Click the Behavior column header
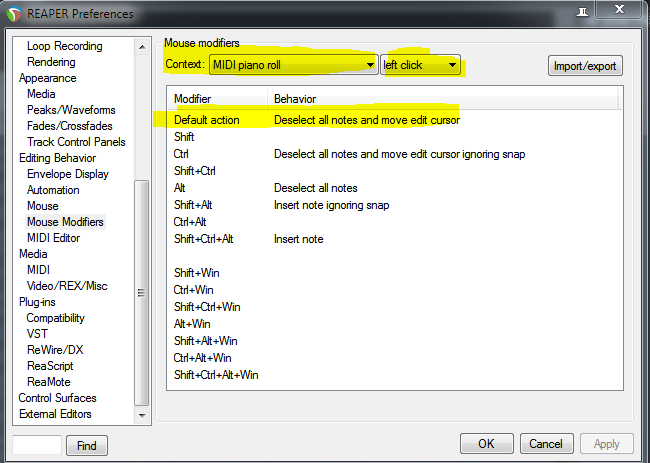 coord(443,99)
